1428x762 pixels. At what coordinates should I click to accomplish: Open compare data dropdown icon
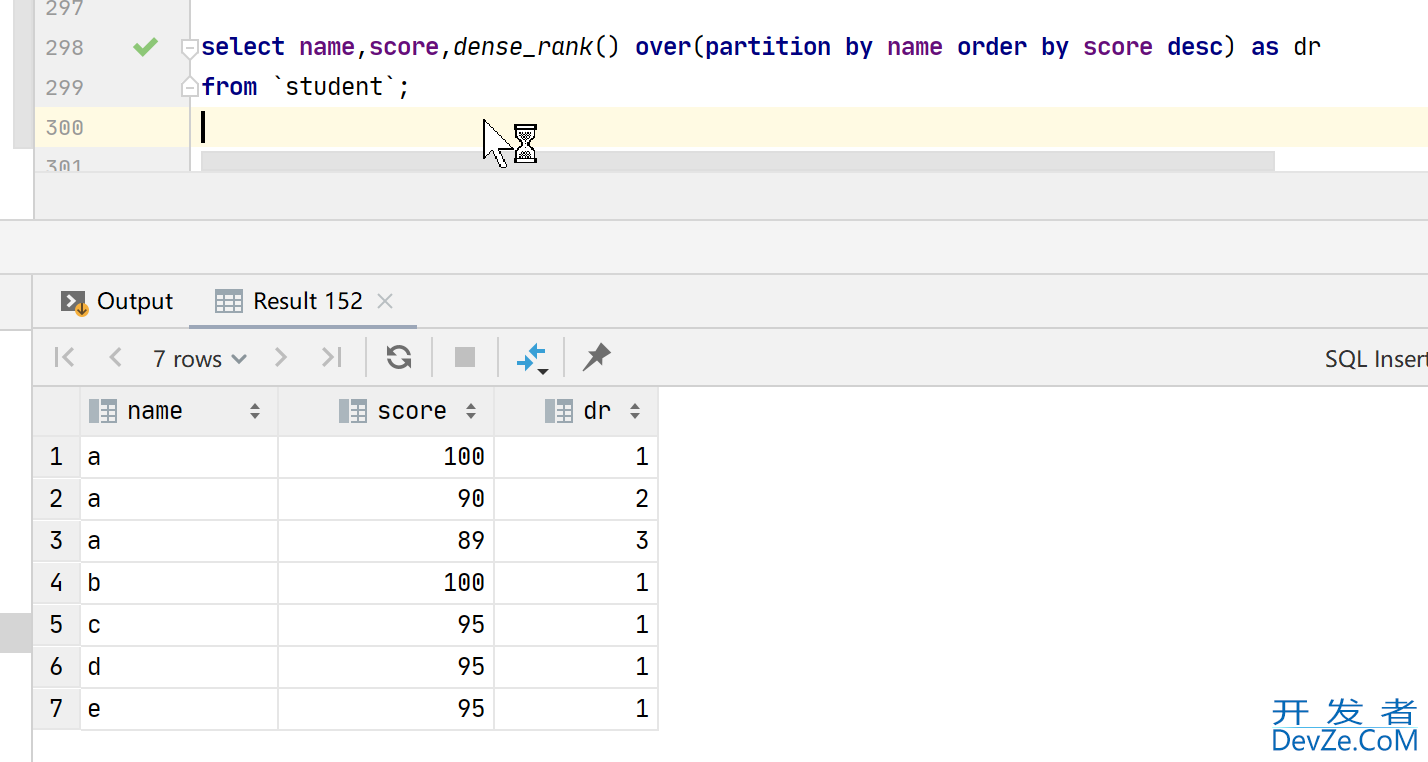pyautogui.click(x=532, y=358)
